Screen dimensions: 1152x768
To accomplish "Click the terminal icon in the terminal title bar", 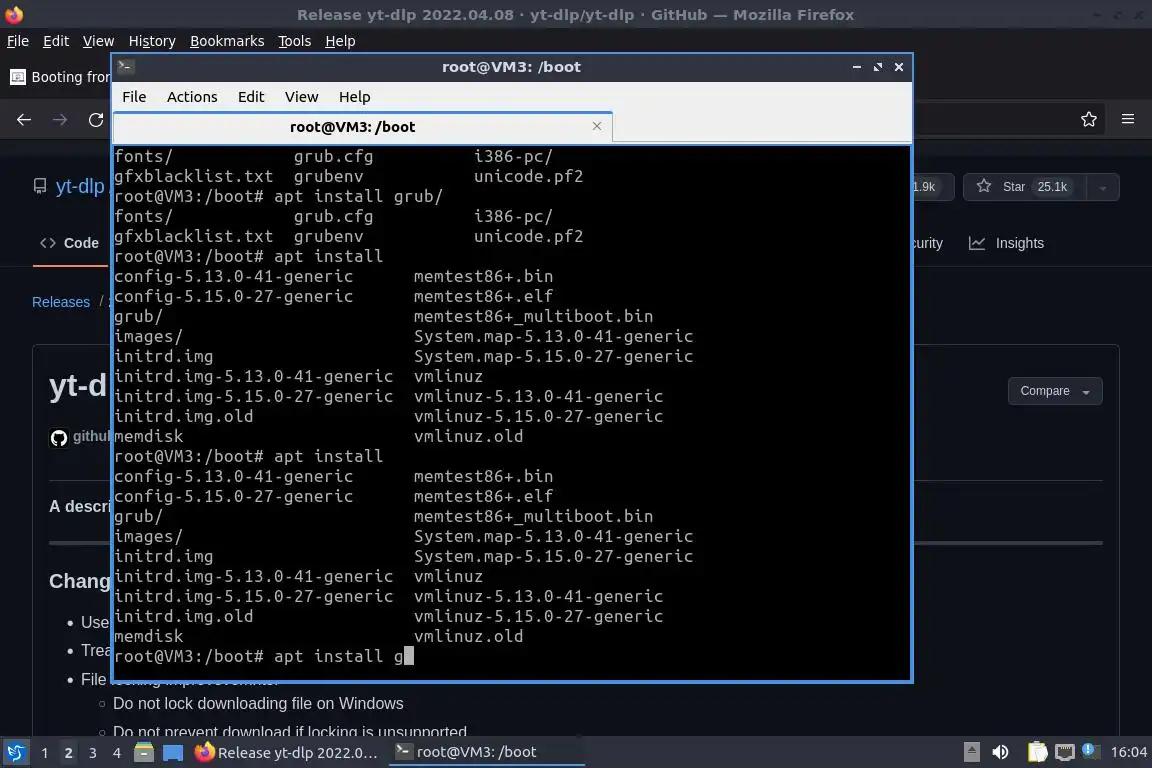I will [x=125, y=67].
